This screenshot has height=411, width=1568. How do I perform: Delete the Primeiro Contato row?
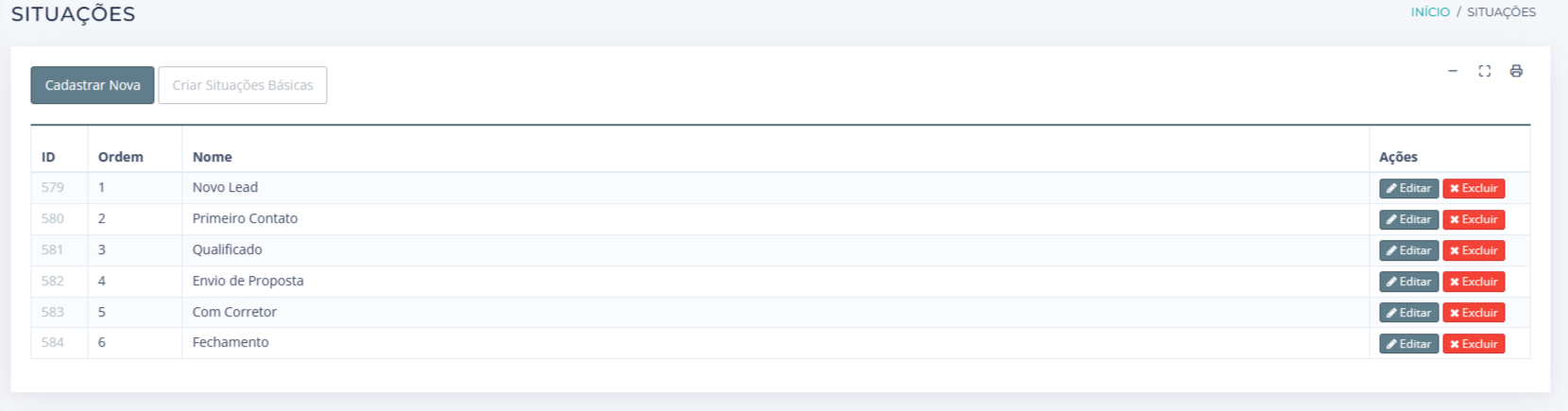point(1474,219)
